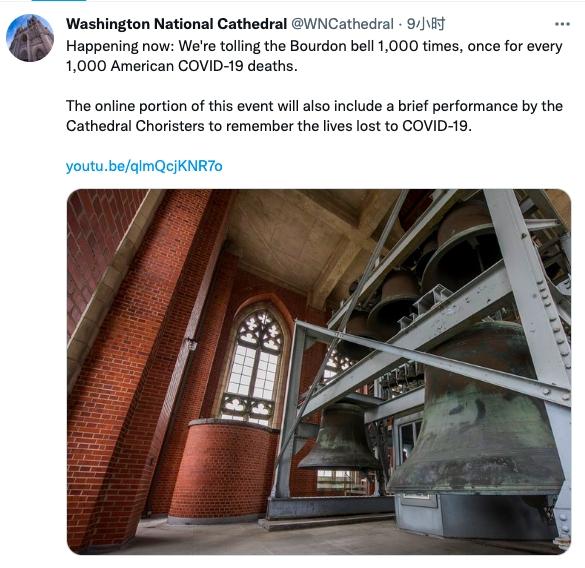Open the bell tower photo attachment

coord(319,372)
